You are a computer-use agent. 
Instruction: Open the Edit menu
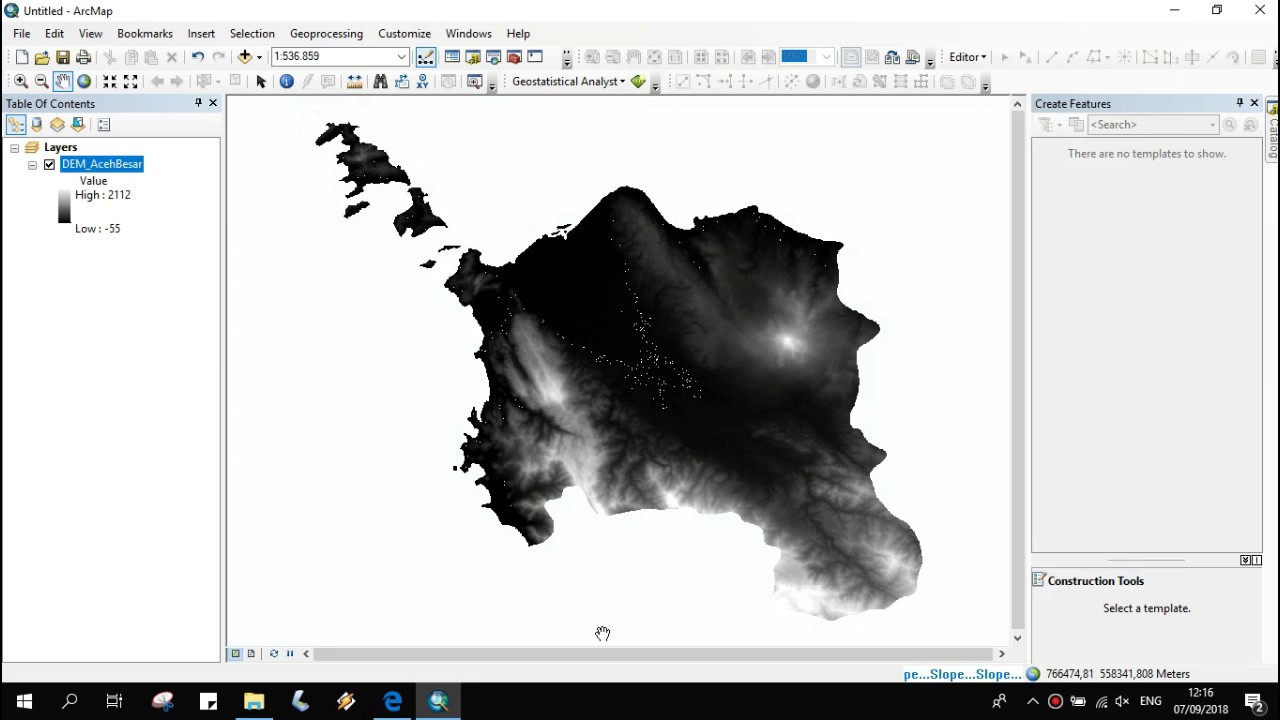pyautogui.click(x=54, y=34)
